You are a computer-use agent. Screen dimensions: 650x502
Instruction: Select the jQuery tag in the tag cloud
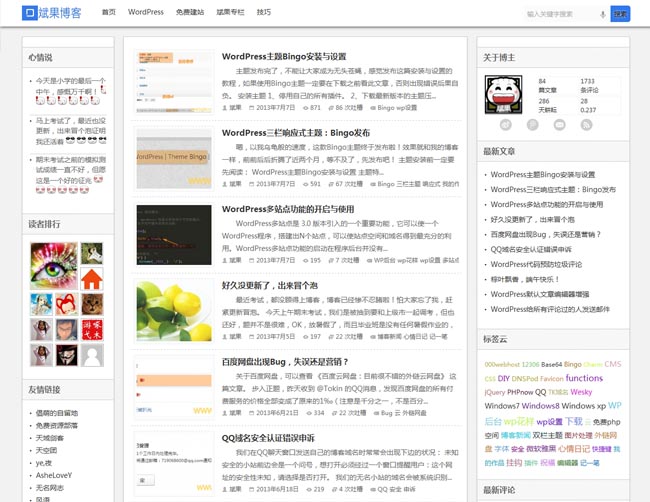tap(495, 392)
